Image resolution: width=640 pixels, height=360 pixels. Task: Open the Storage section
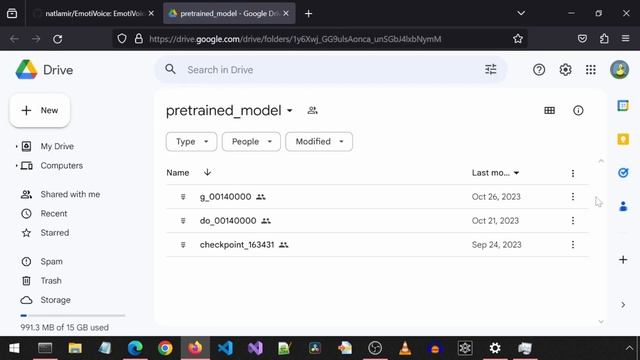click(x=56, y=300)
